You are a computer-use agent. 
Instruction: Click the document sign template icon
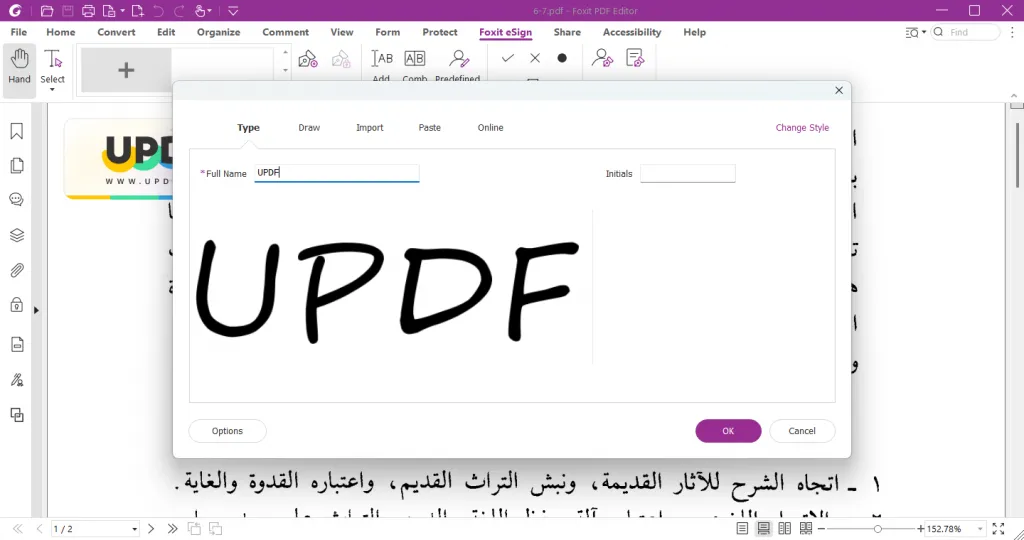[x=635, y=58]
